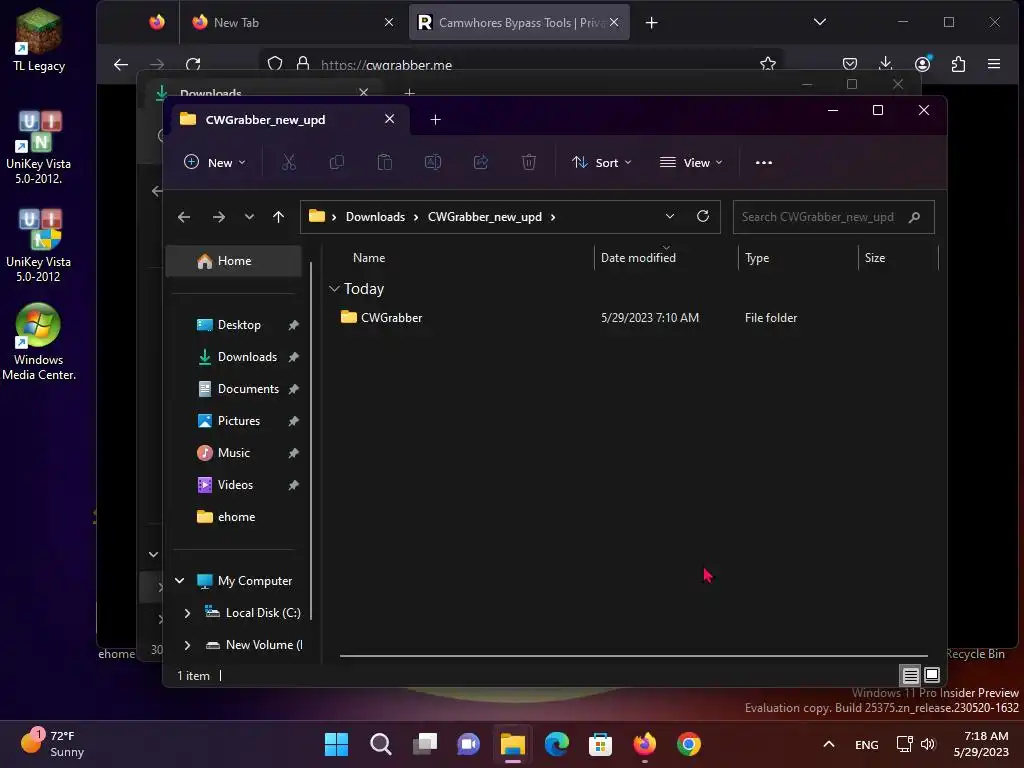1024x768 pixels.
Task: Collapse My Computer tree node
Action: click(180, 581)
